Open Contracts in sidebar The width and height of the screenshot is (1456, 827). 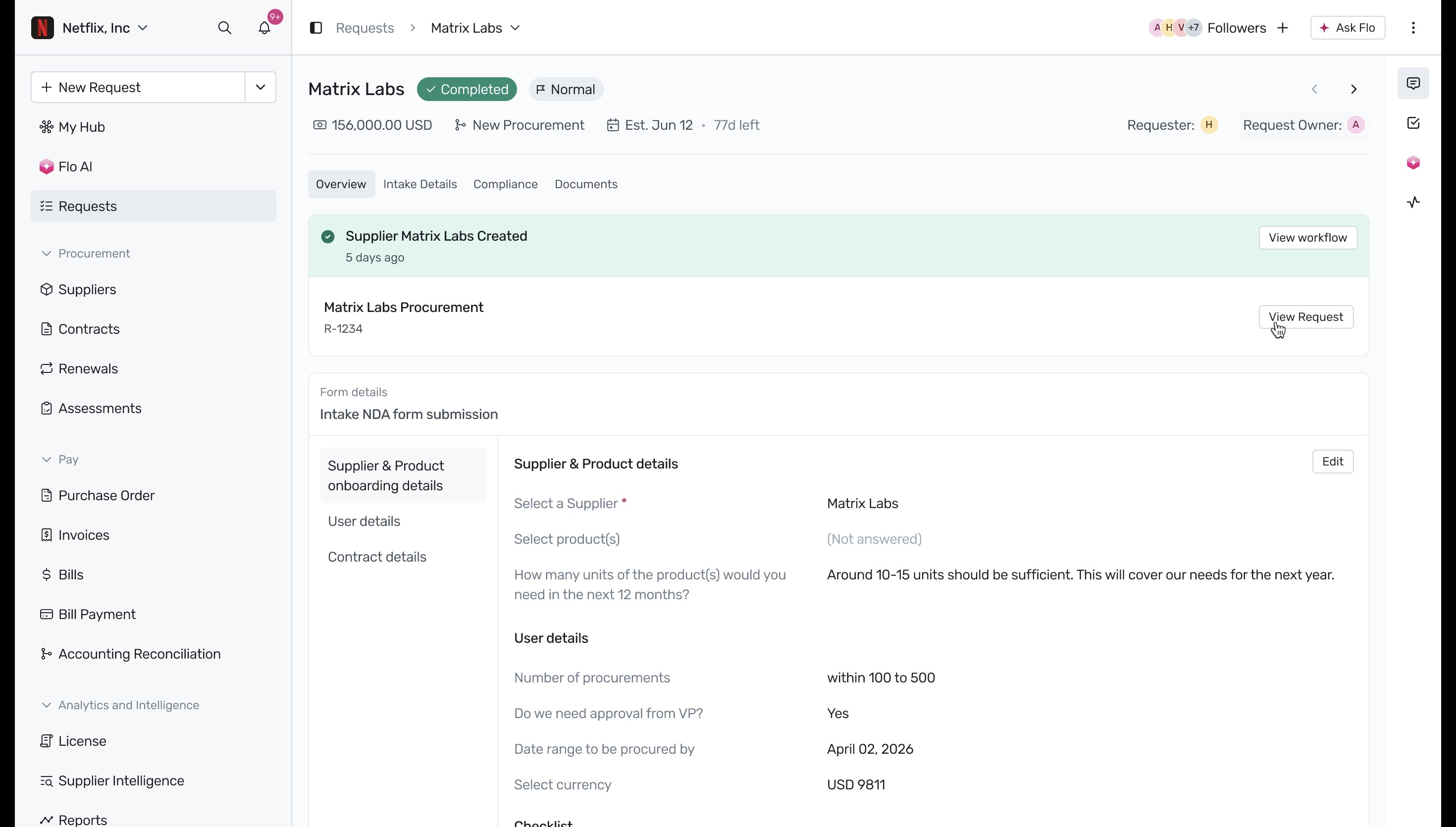click(x=154, y=329)
